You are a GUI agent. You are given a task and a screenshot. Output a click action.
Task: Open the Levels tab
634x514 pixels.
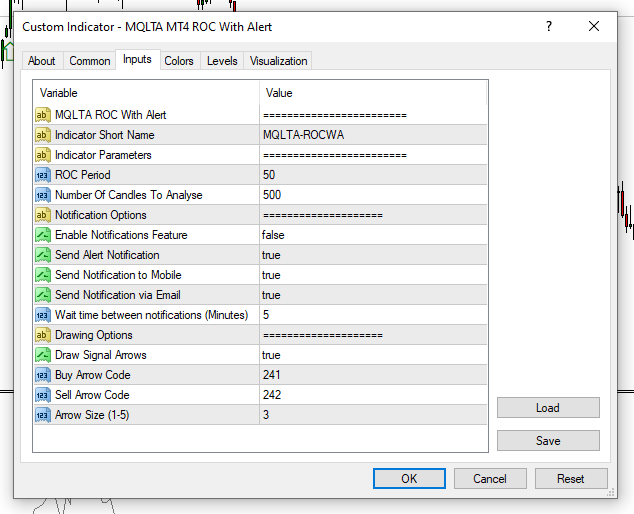coord(222,61)
